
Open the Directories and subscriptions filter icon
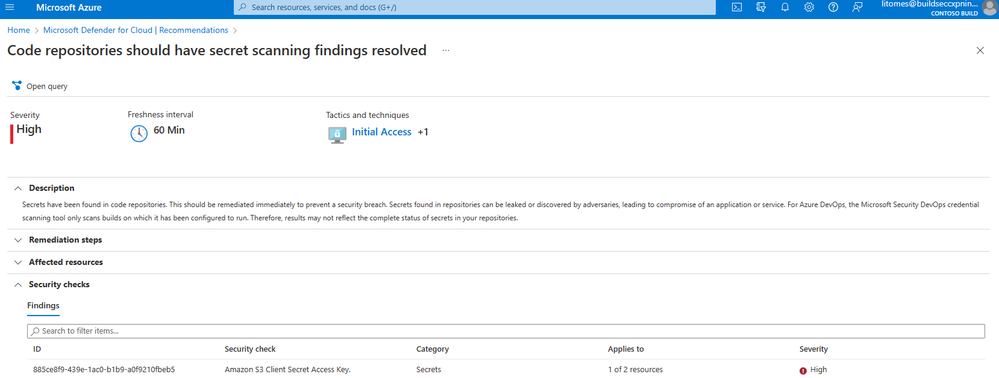(x=761, y=8)
